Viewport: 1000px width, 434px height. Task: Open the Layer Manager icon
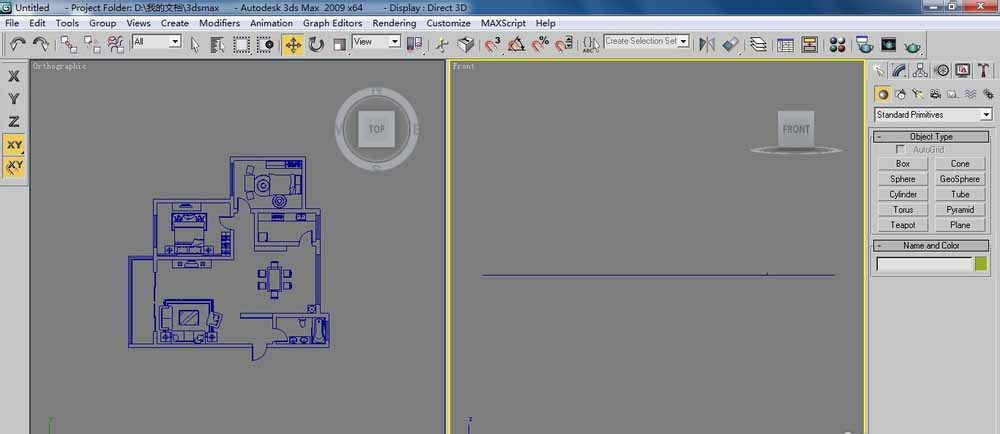[x=758, y=44]
